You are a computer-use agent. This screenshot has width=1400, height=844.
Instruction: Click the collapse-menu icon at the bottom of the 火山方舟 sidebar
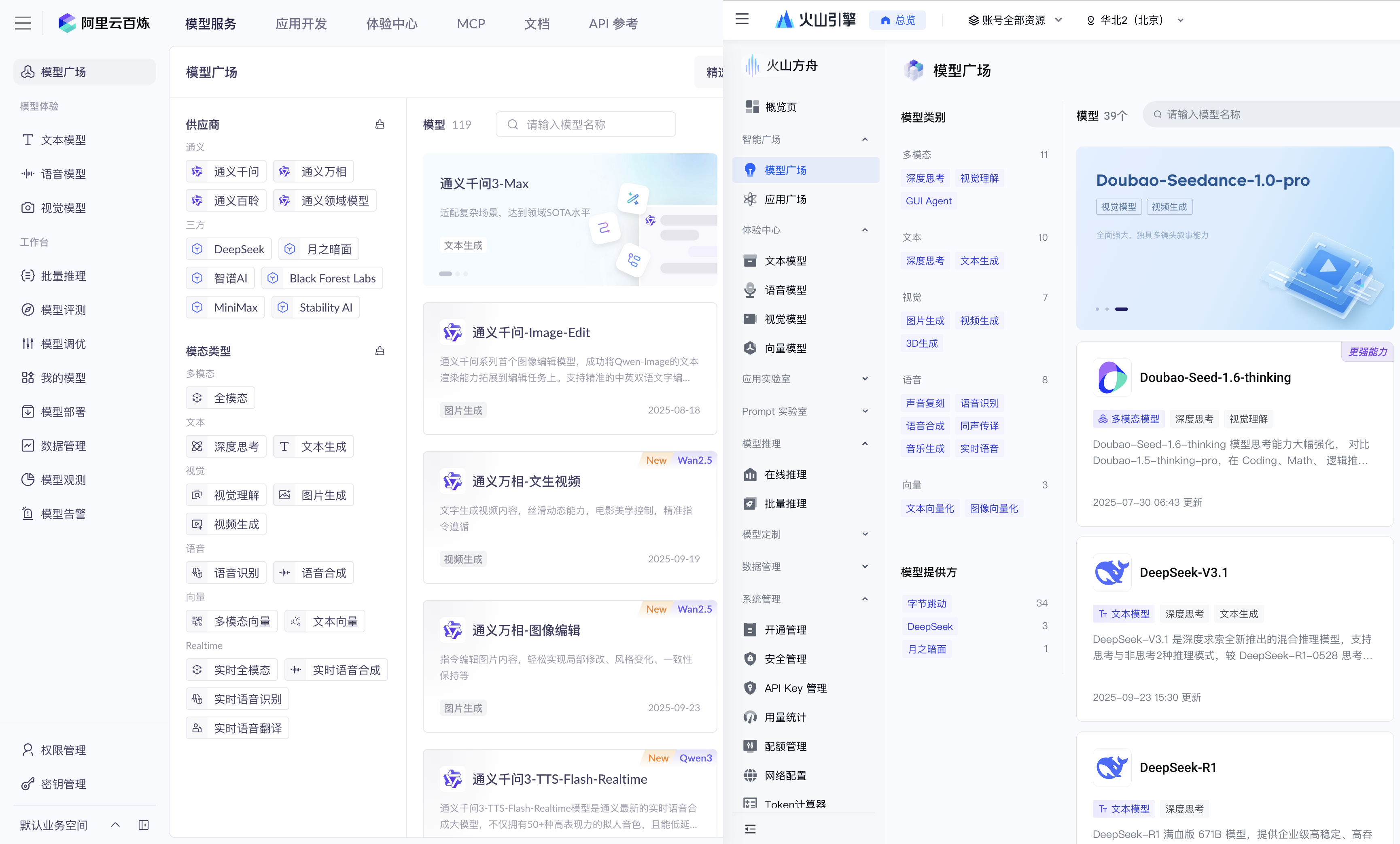tap(750, 829)
